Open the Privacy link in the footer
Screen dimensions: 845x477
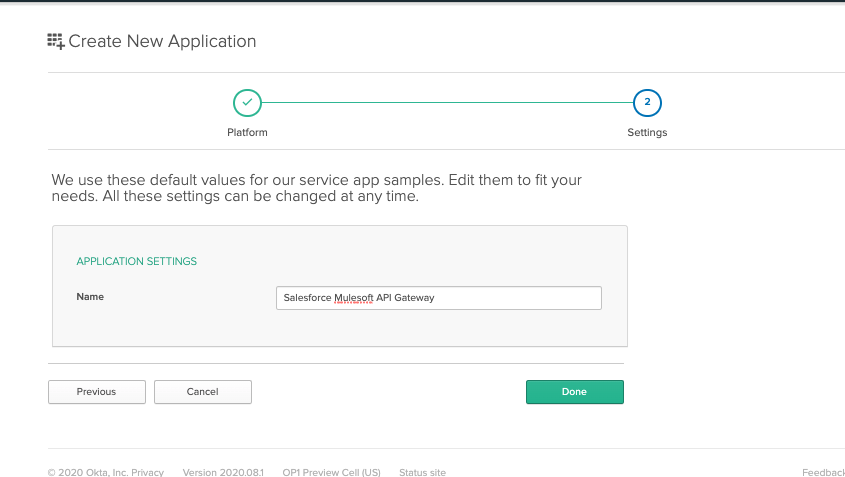point(148,472)
